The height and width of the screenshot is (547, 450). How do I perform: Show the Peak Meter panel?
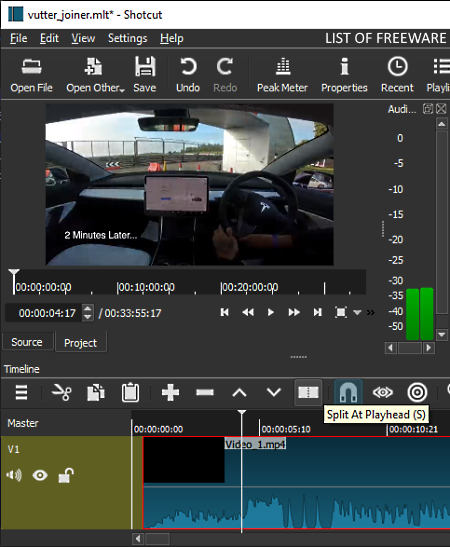(x=282, y=75)
